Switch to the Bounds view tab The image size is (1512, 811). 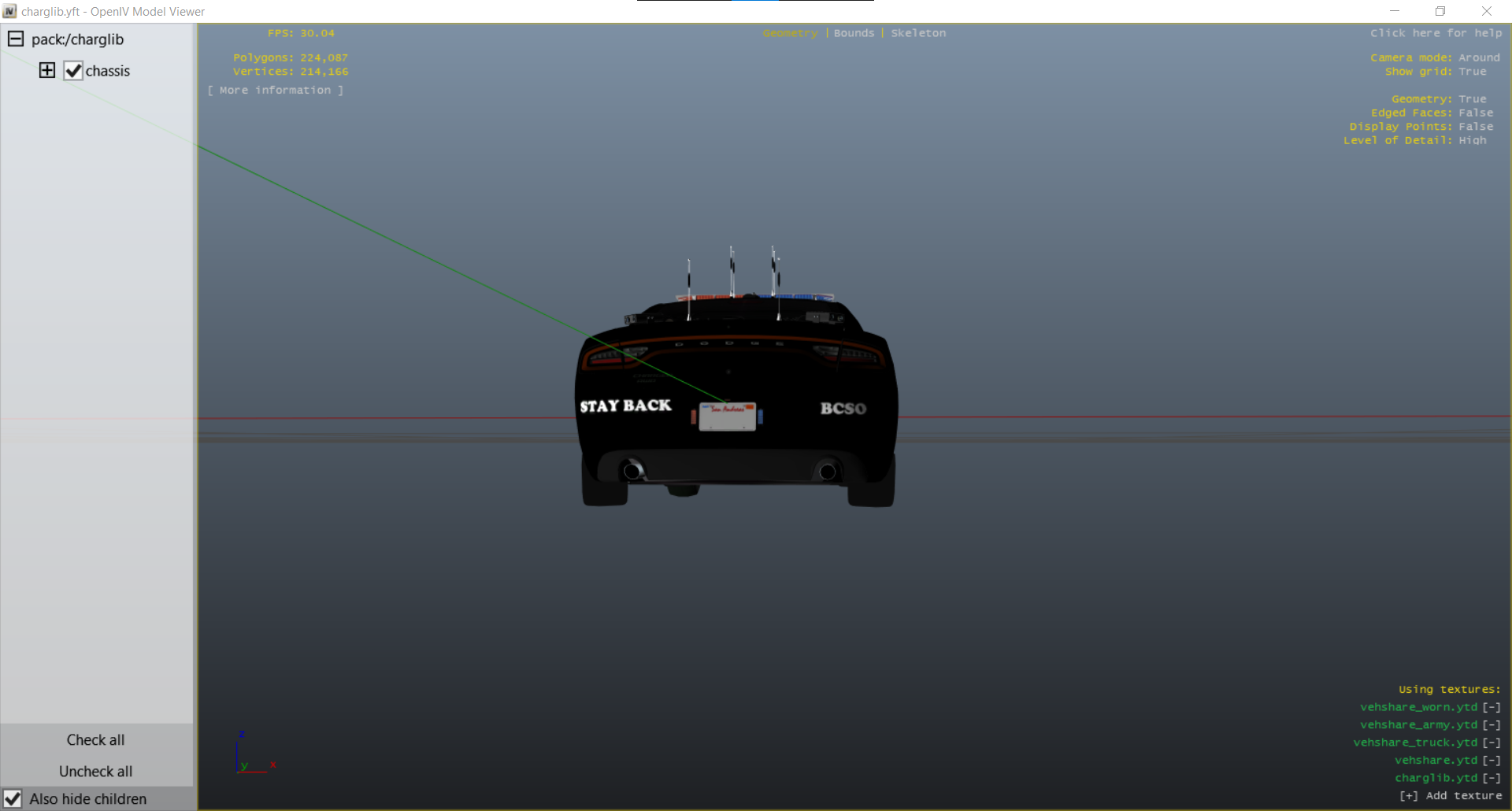click(x=854, y=33)
